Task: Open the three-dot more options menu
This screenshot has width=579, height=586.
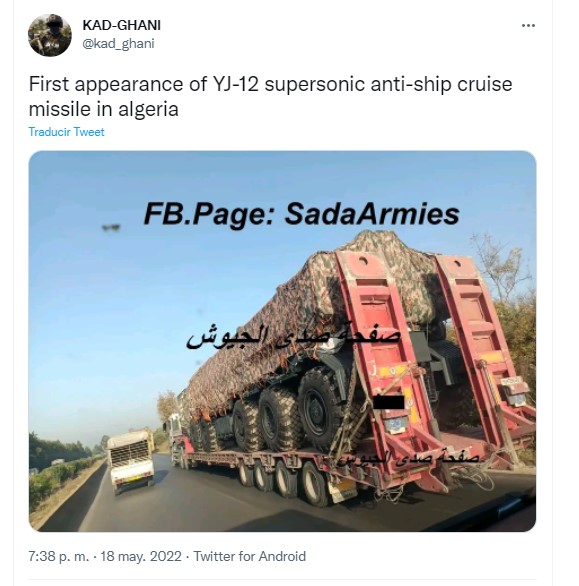Action: pos(528,25)
